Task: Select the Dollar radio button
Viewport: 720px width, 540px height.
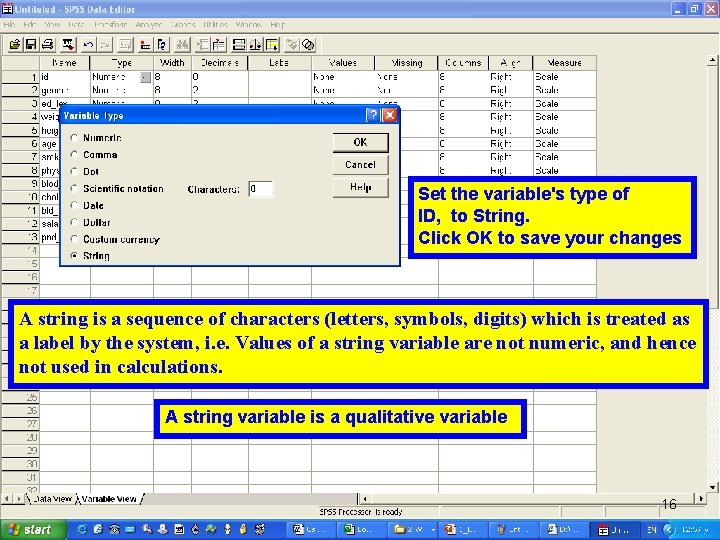Action: 74,222
